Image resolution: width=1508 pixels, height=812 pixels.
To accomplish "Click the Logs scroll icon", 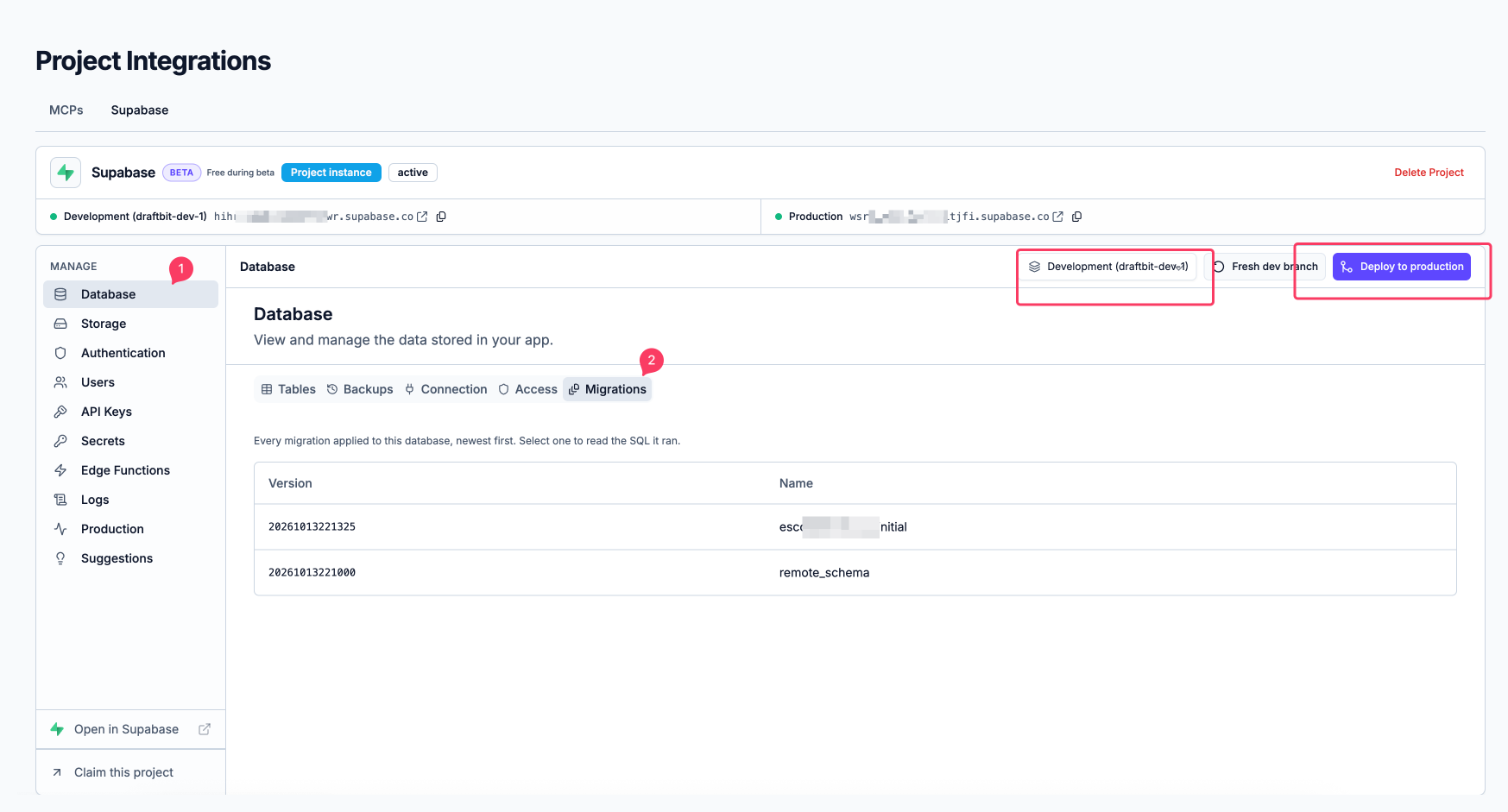I will [x=60, y=500].
